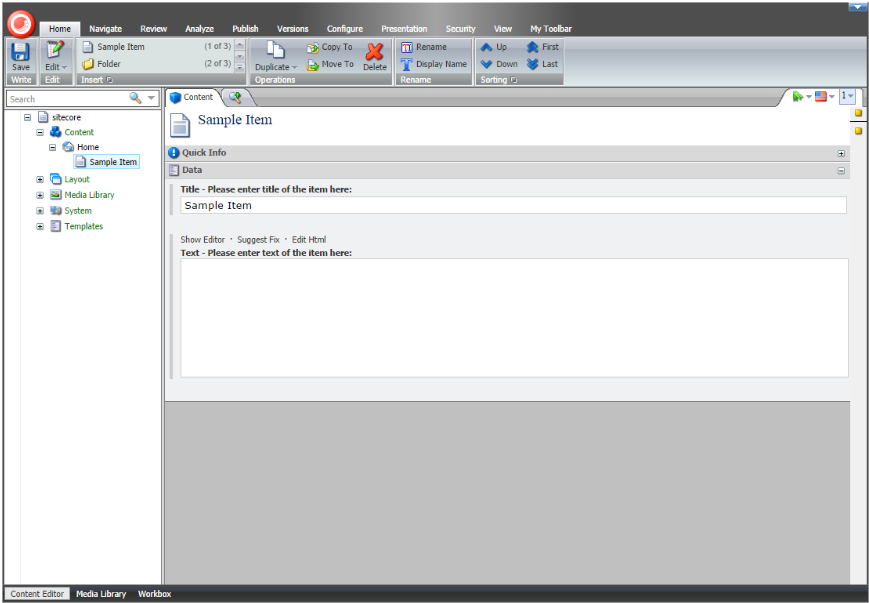Expand the Quick Info section
The width and height of the screenshot is (869, 603).
pos(841,154)
